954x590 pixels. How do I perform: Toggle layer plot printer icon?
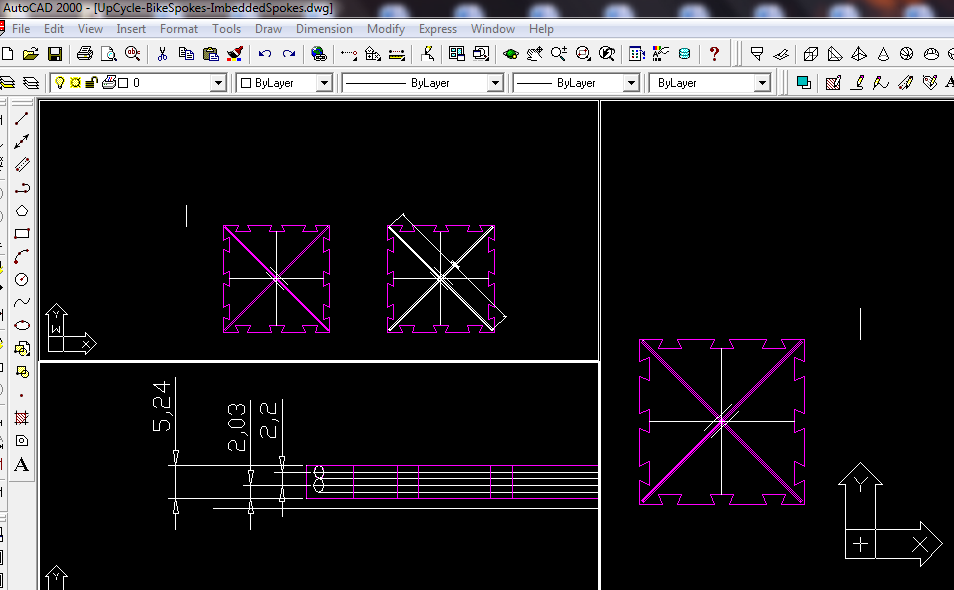pos(108,83)
